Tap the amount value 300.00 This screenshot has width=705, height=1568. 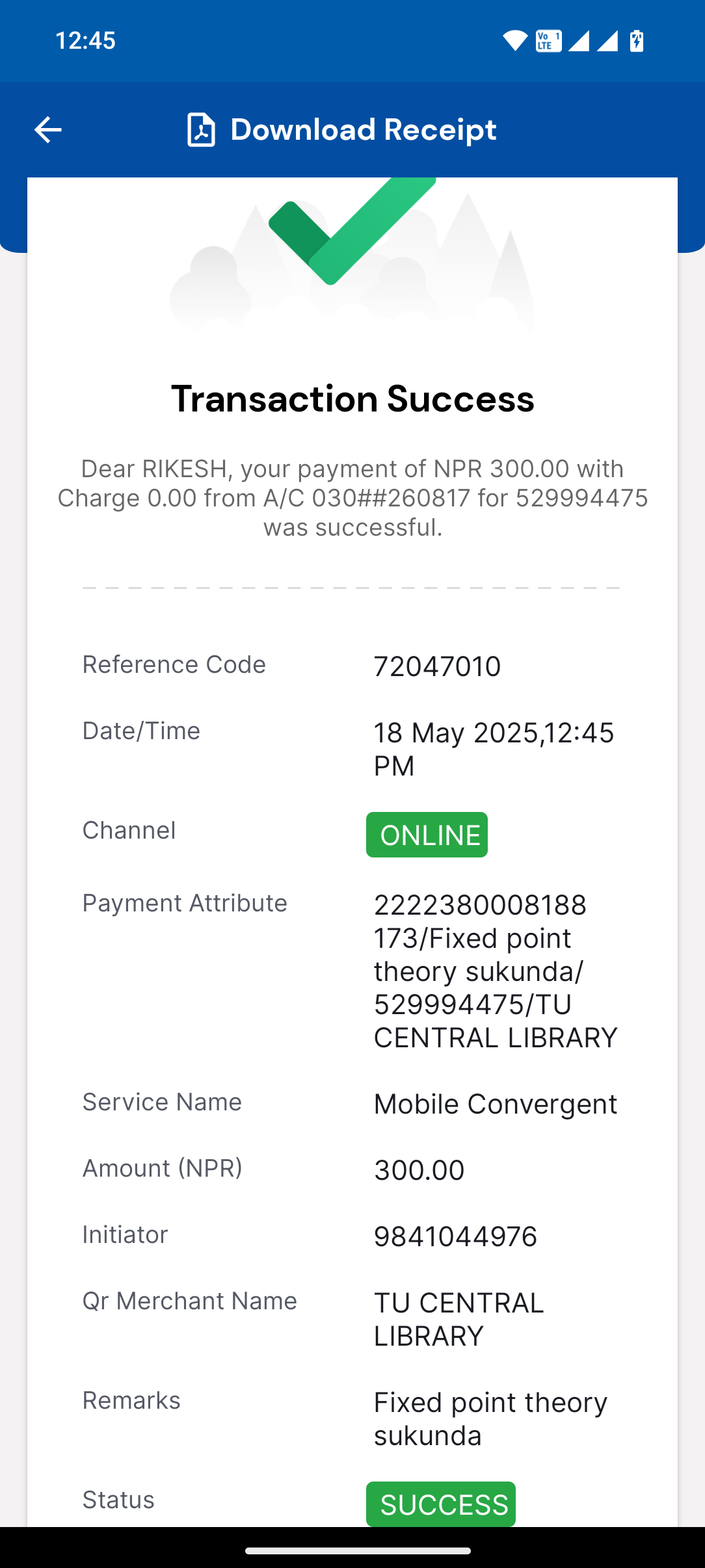[419, 1170]
